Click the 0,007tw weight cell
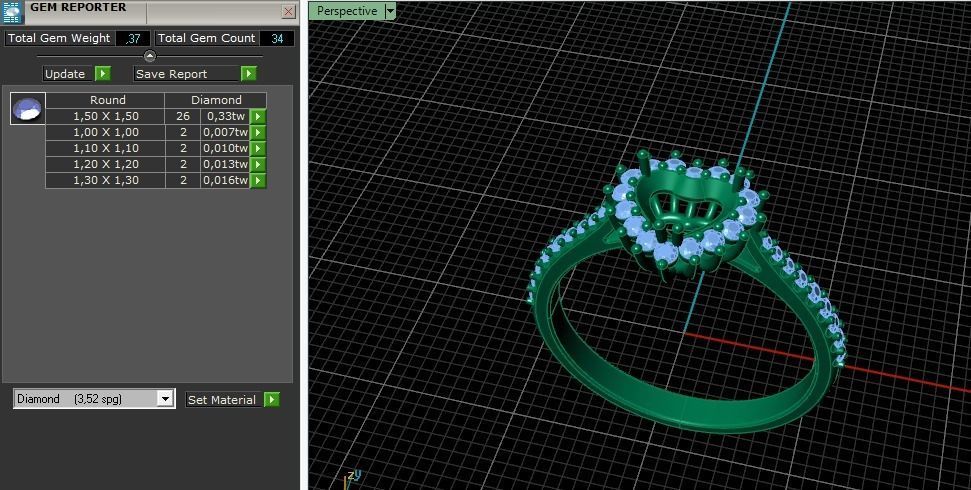The image size is (971, 490). tap(225, 132)
